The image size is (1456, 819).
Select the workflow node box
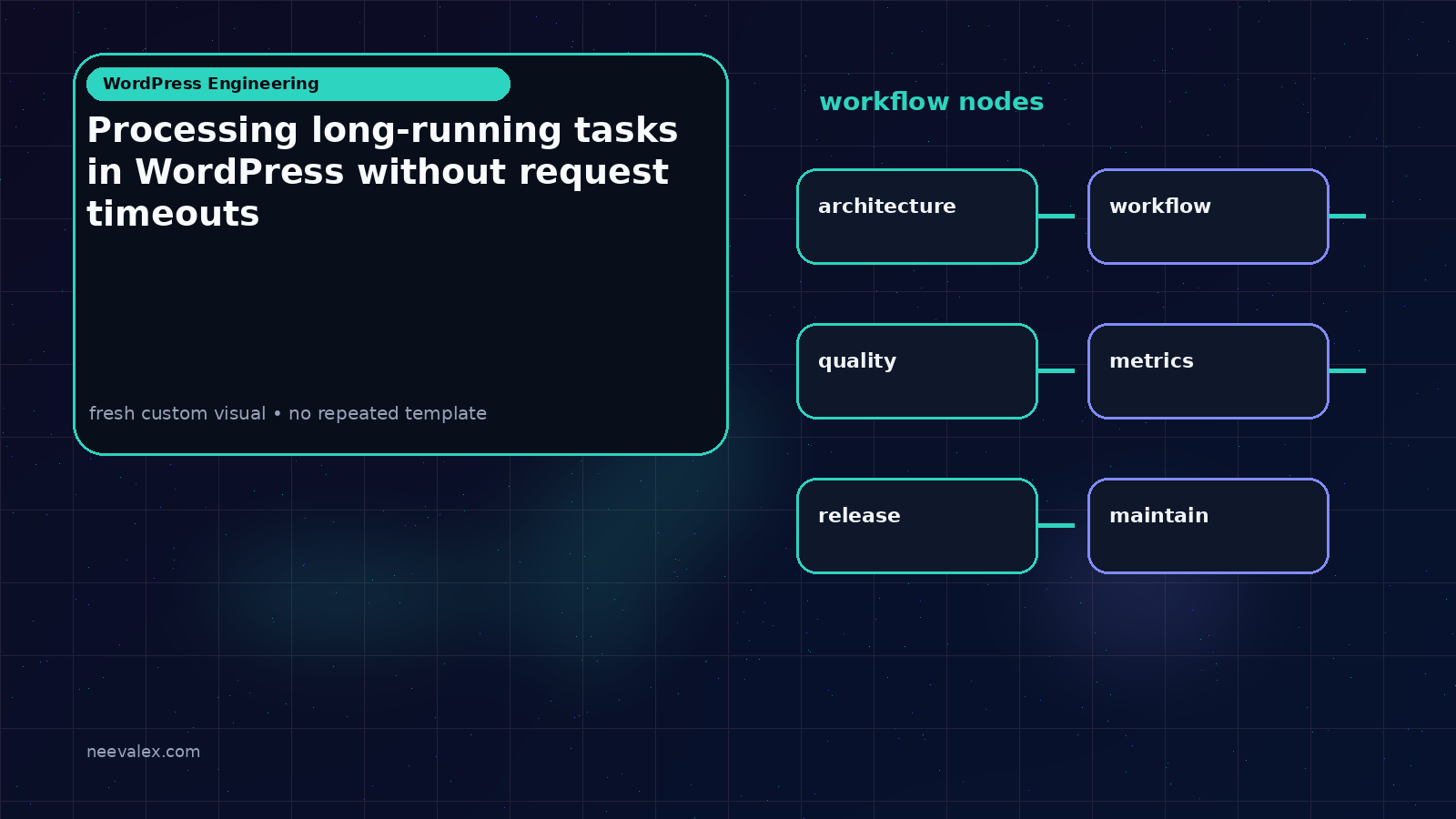click(x=1208, y=217)
